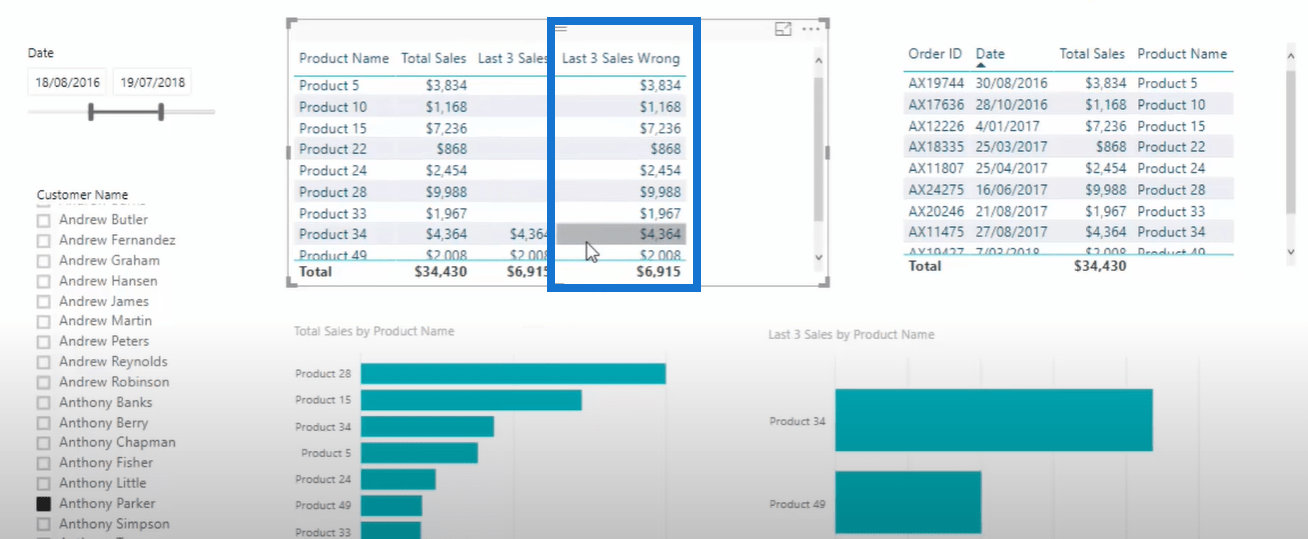
Task: Sort orders table by Product Name header
Action: [x=1182, y=54]
